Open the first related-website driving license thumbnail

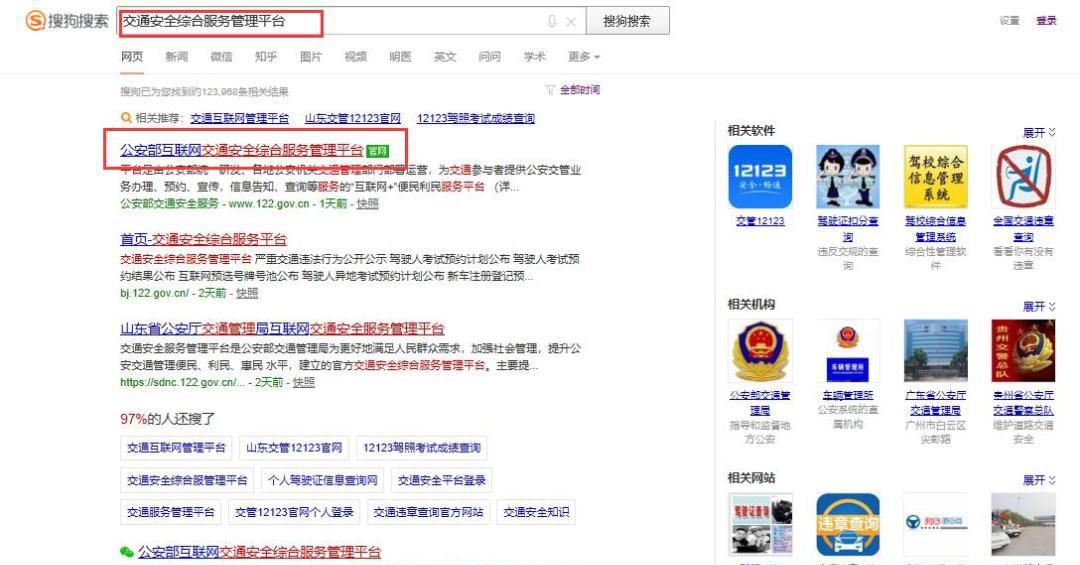760,524
